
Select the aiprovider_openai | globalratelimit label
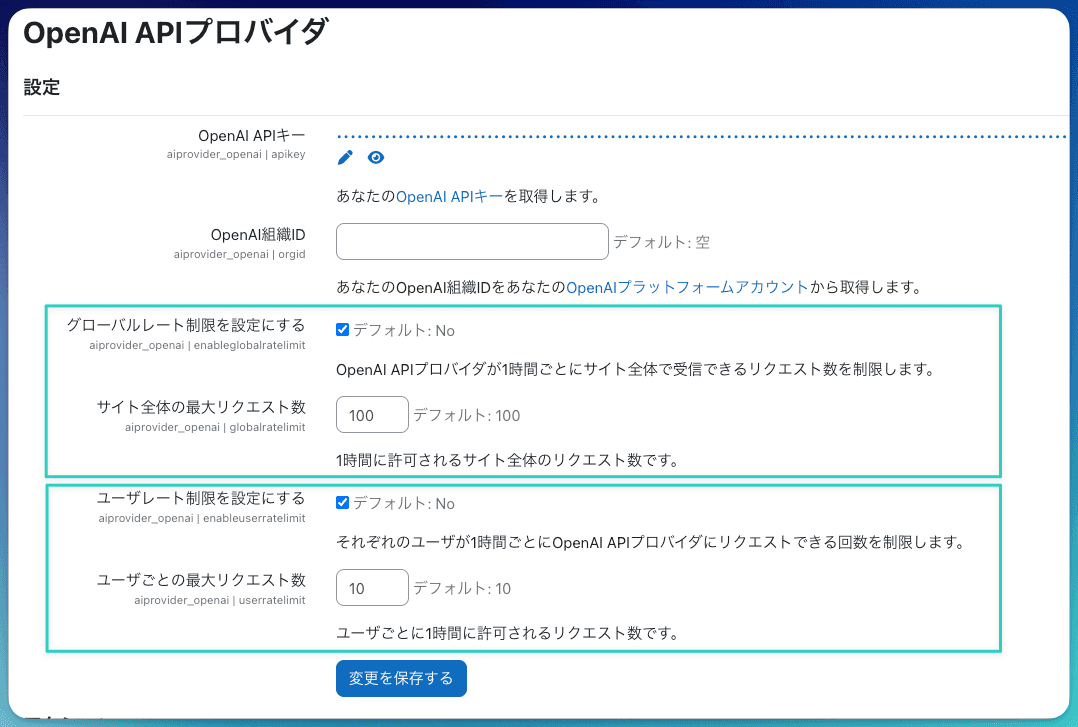click(x=215, y=427)
